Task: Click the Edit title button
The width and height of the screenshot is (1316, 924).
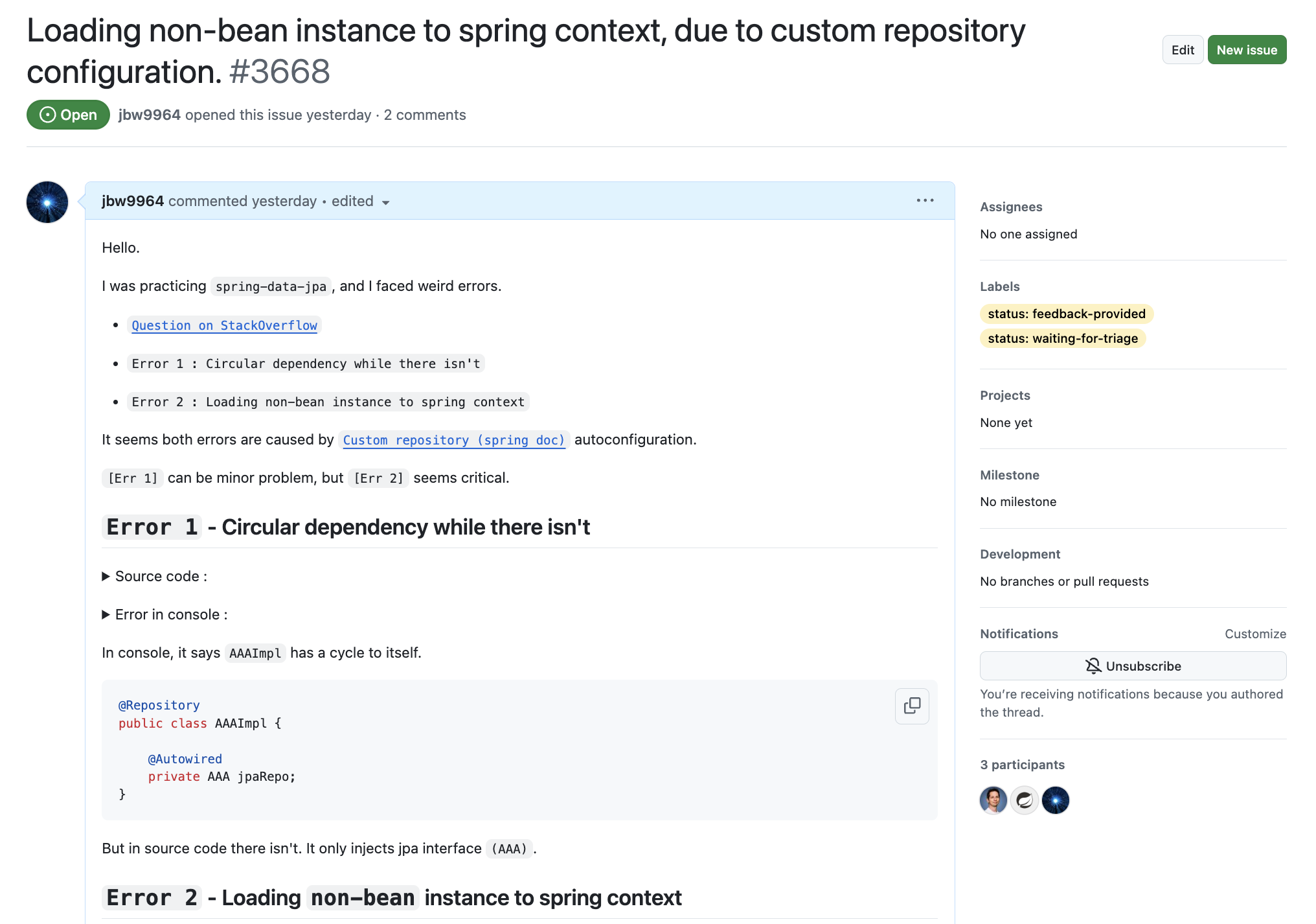Action: point(1182,50)
